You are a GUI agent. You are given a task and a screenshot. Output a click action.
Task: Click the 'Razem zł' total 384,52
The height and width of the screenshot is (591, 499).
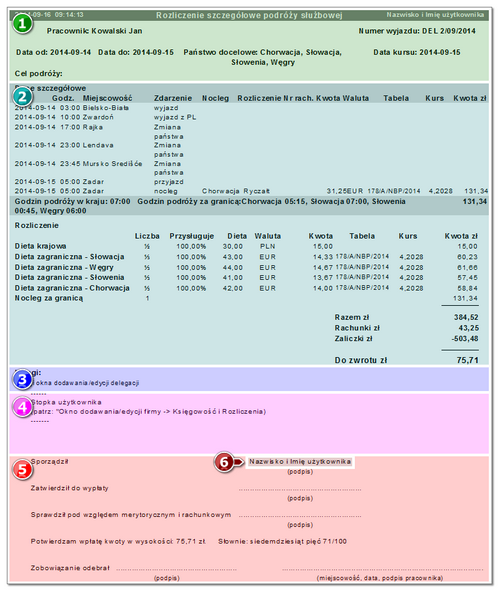(466, 317)
